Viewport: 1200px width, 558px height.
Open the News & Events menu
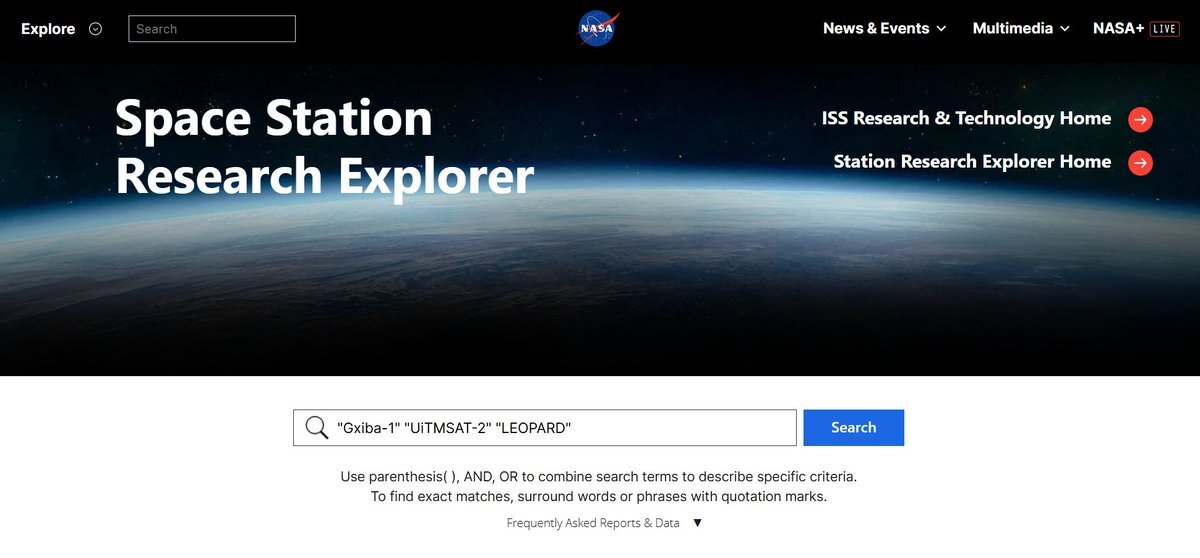(x=876, y=28)
